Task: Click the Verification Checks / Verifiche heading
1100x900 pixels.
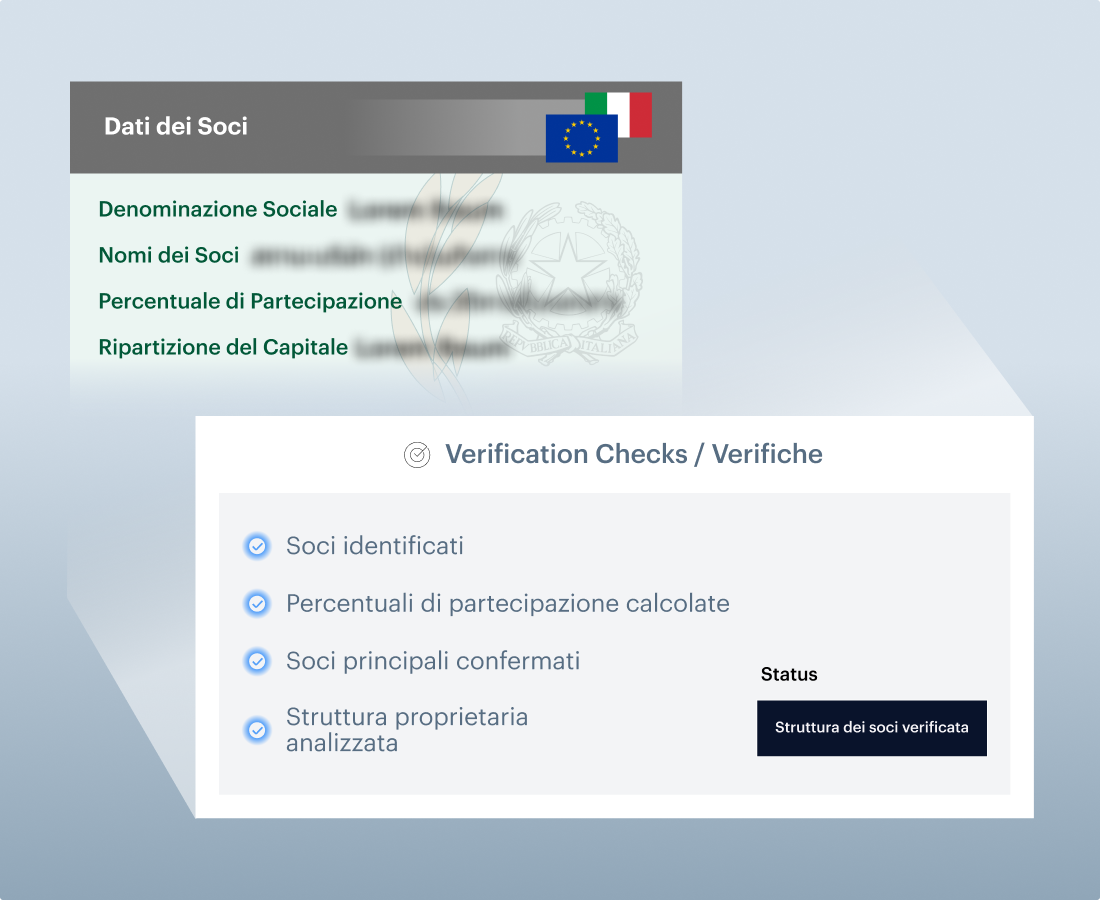Action: click(634, 455)
